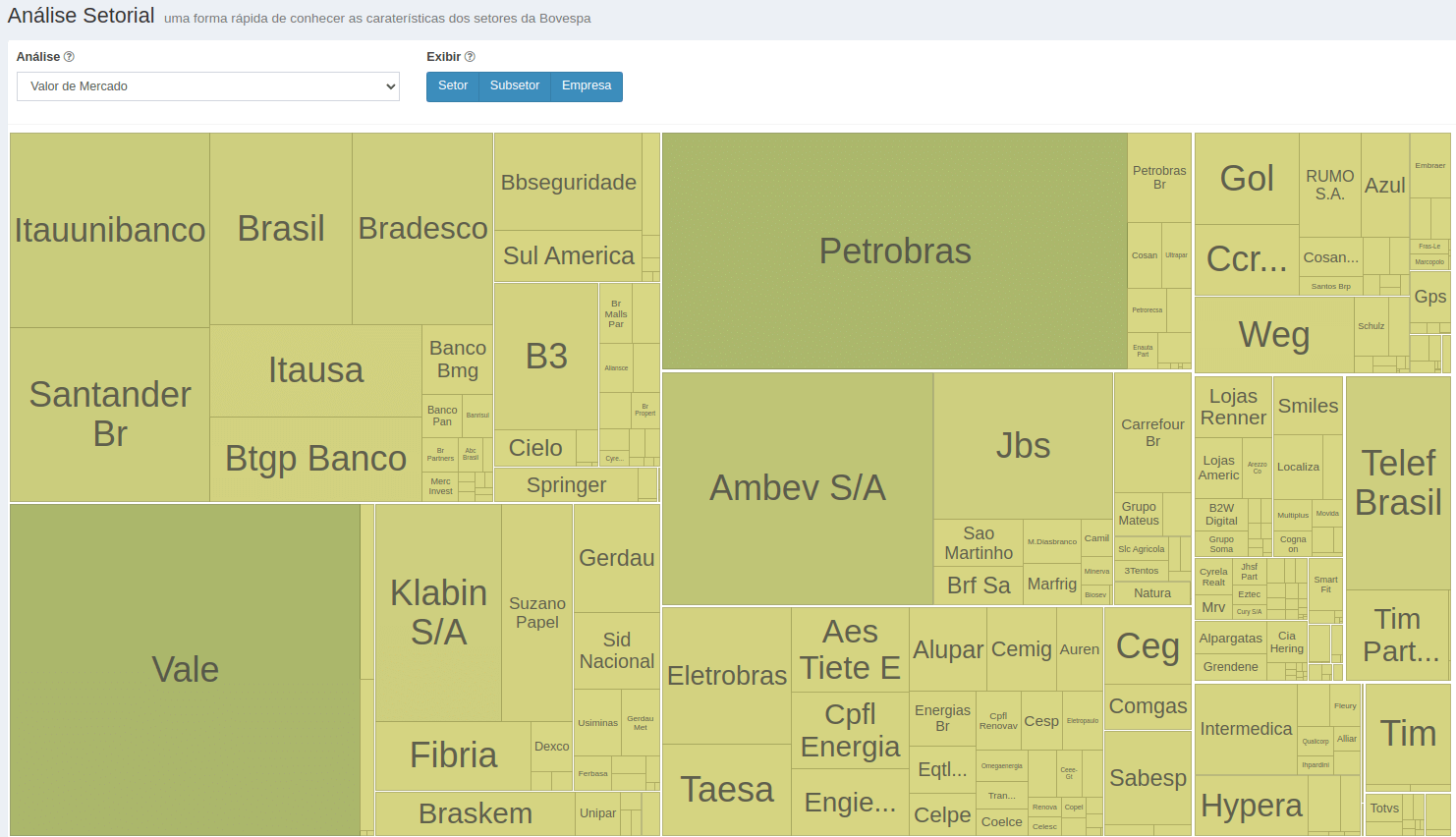Click the Banco Bmg tile
The image size is (1456, 837).
[x=458, y=360]
